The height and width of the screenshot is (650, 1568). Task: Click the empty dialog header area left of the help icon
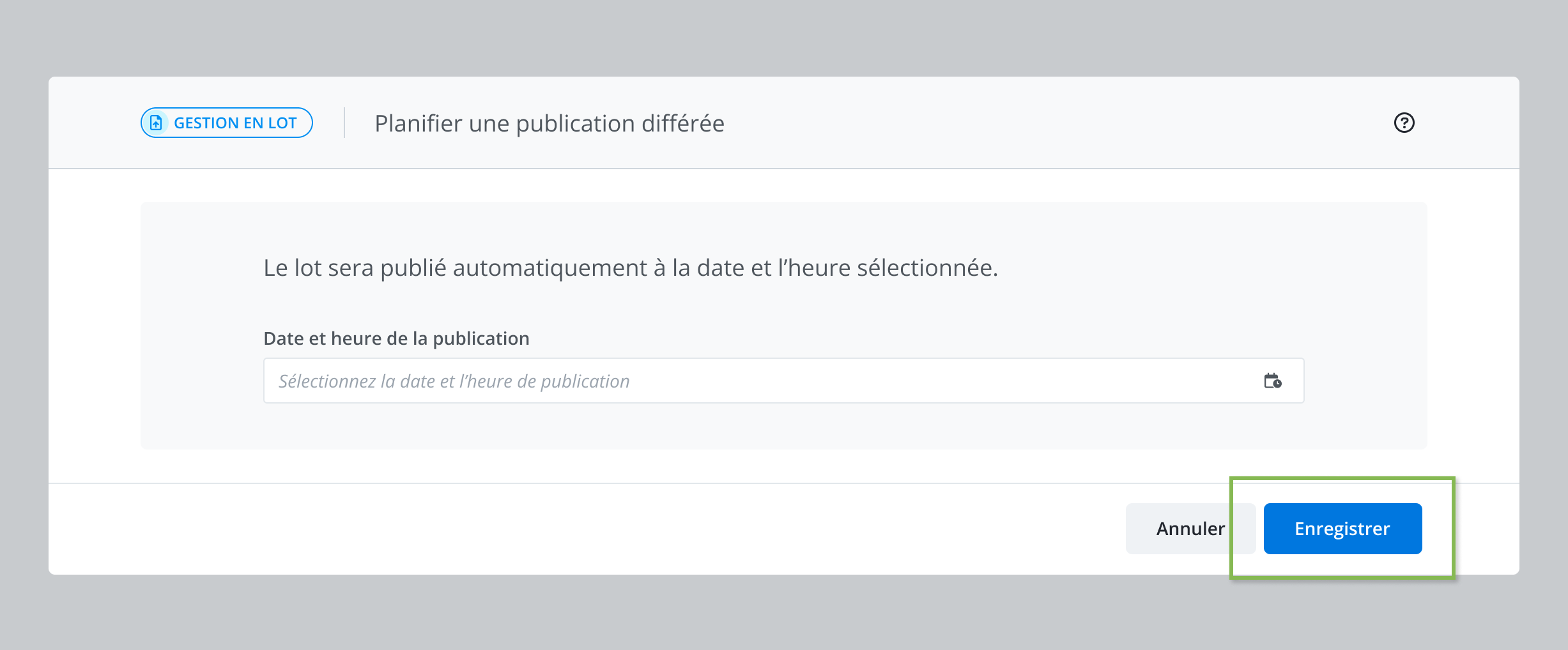(1054, 123)
